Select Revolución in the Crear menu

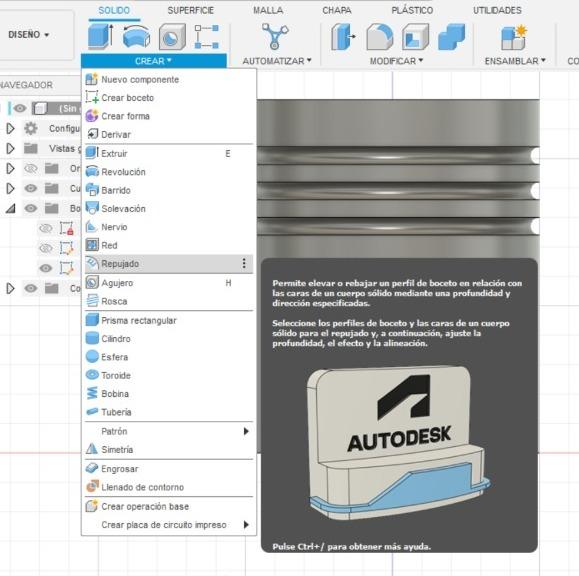(169, 172)
